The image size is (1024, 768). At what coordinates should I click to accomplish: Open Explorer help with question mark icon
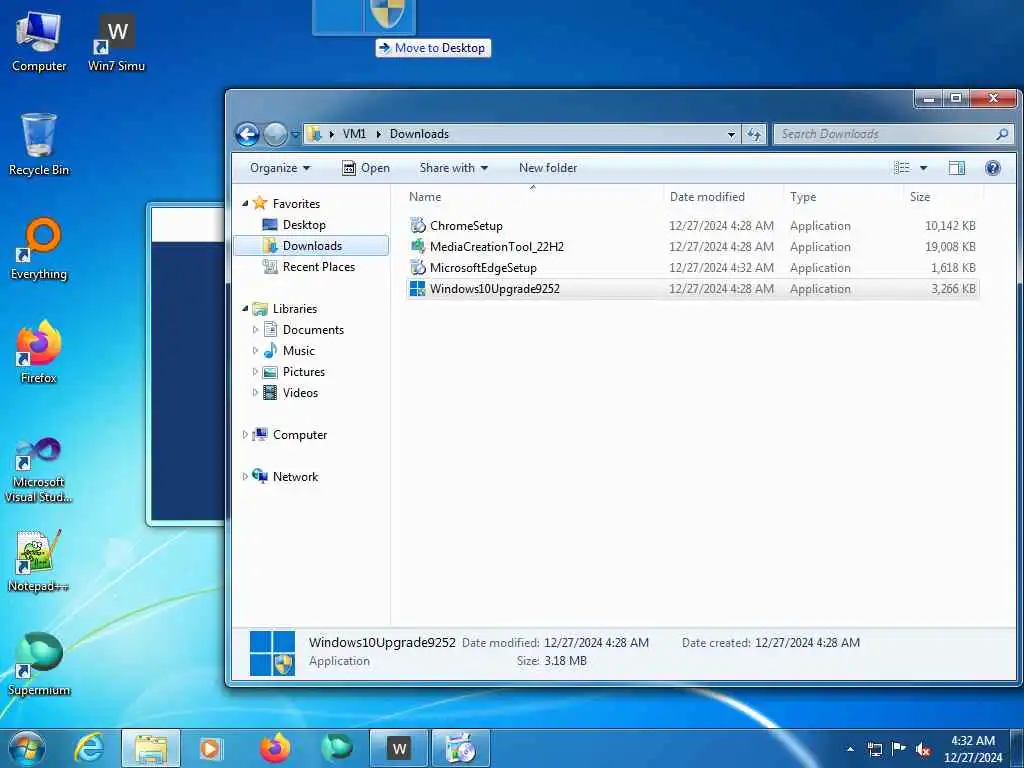993,168
